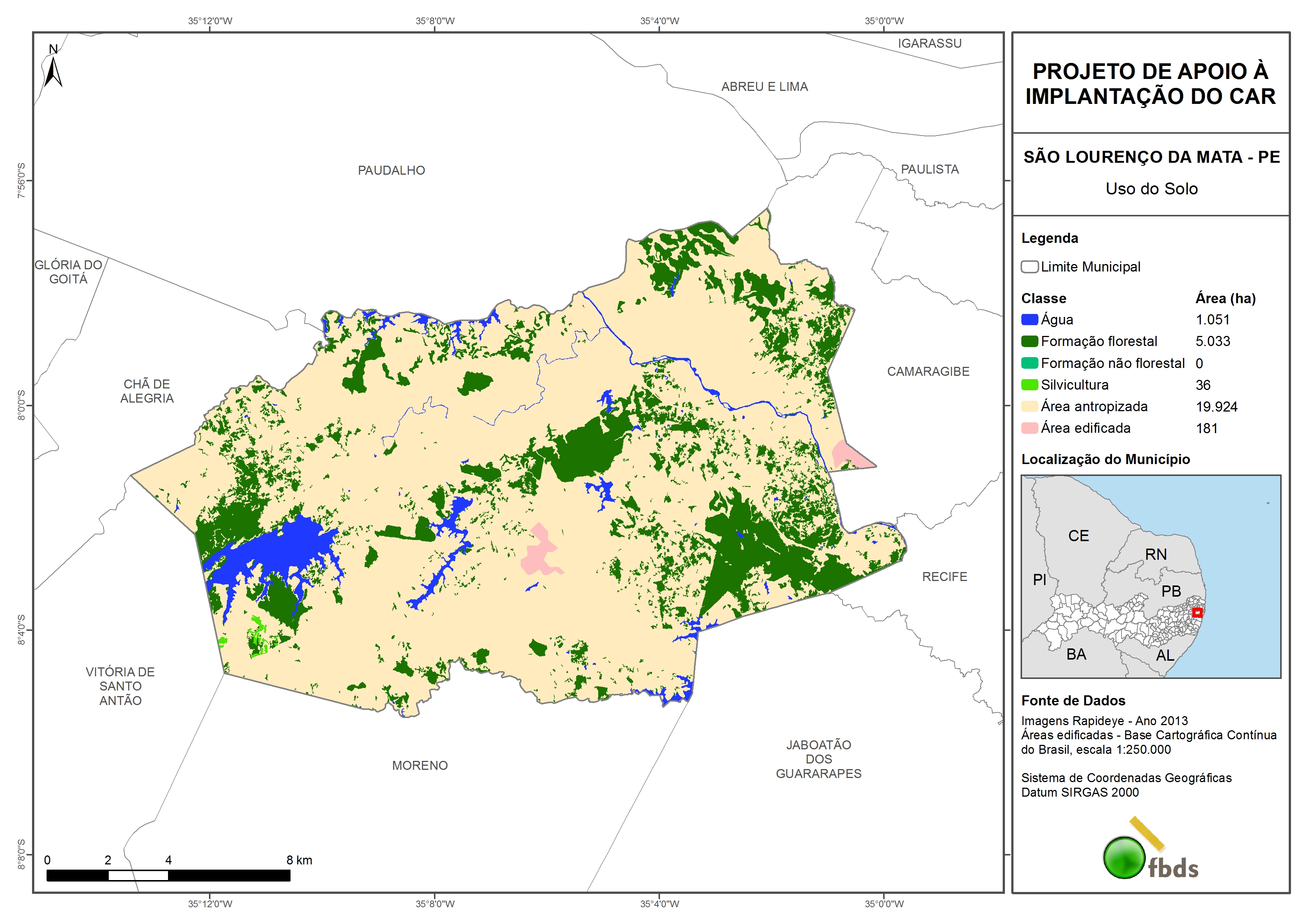
Task: Click the red location marker in inset map
Action: (1197, 613)
